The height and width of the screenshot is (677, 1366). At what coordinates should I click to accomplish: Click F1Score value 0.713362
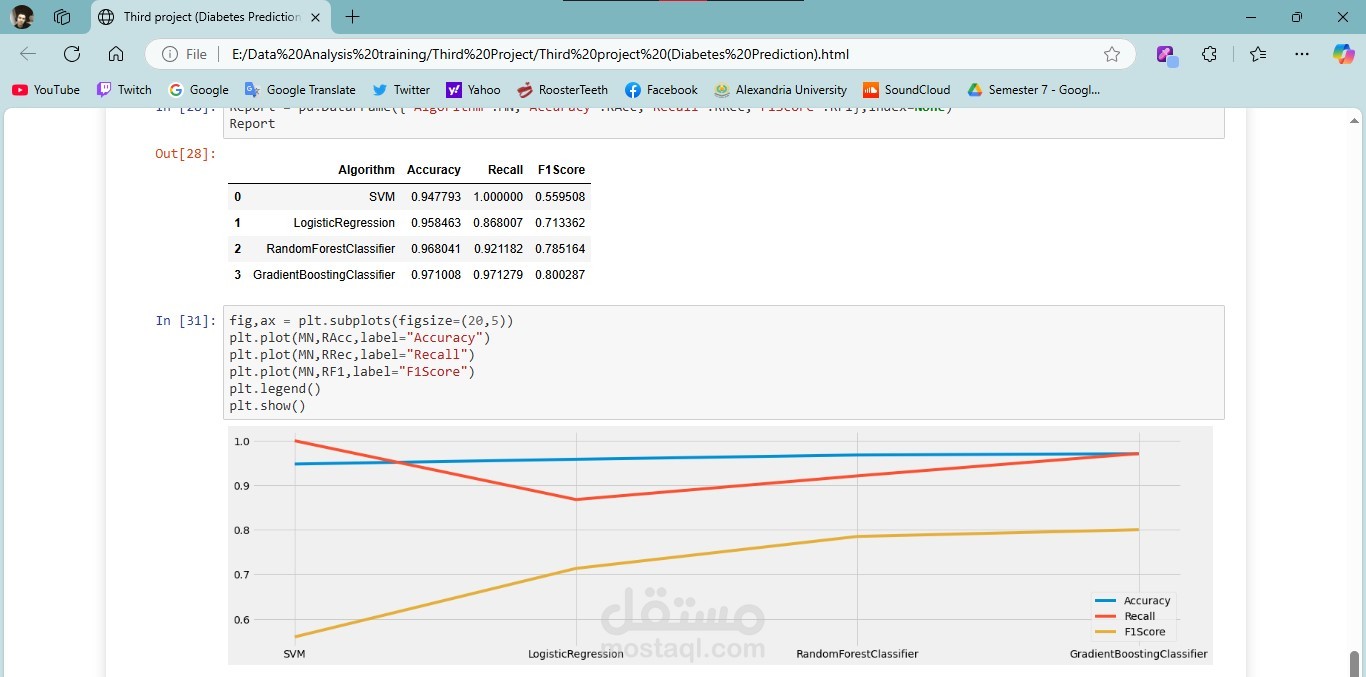[x=560, y=223]
